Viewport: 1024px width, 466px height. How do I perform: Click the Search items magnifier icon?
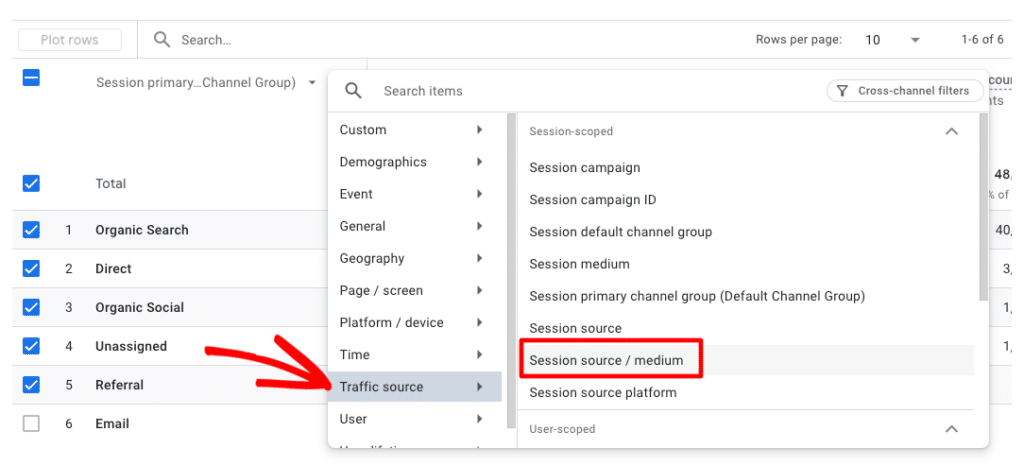coord(353,91)
